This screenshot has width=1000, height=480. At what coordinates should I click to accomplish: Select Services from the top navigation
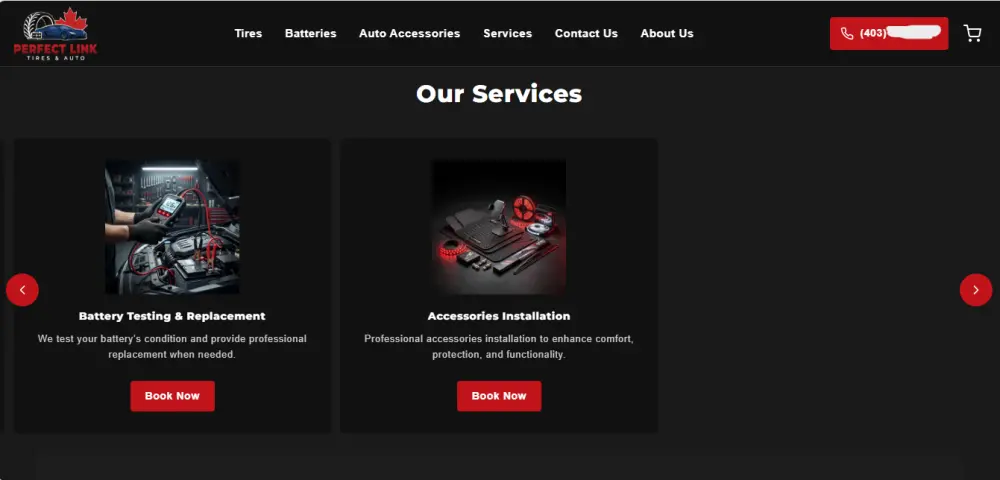pyautogui.click(x=508, y=33)
